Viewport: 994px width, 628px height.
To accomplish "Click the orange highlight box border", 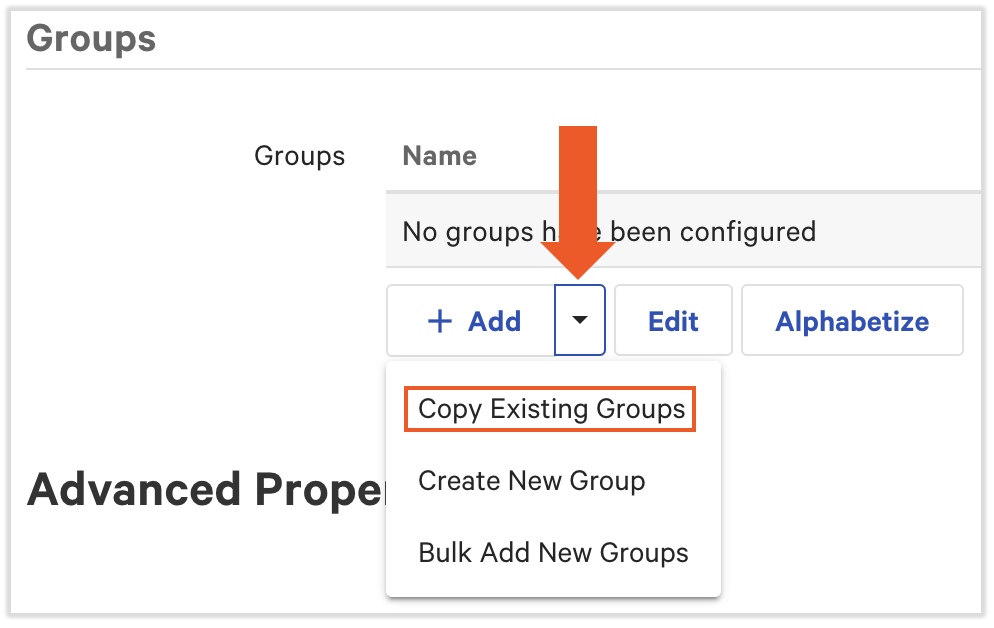I will pos(407,409).
